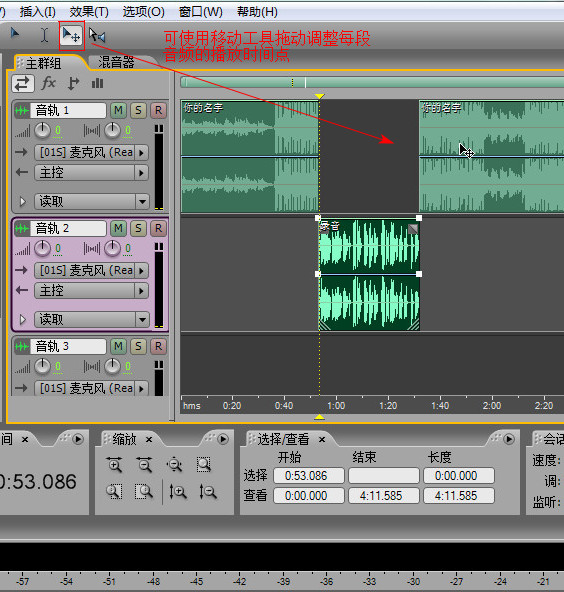Click Zoom In Horizontally icon
This screenshot has width=564, height=592.
(x=114, y=464)
